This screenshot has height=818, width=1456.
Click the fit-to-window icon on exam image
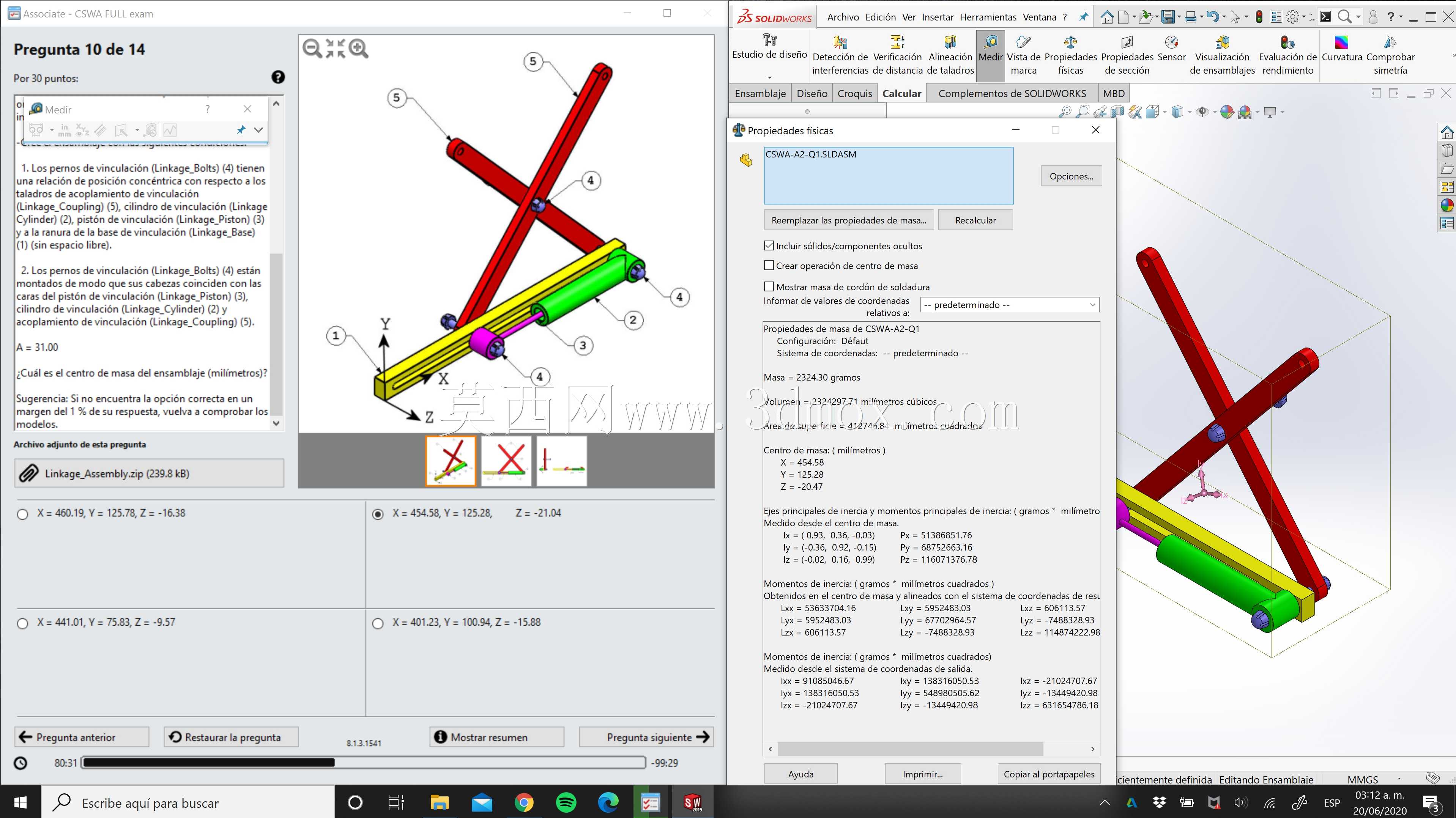tap(335, 49)
